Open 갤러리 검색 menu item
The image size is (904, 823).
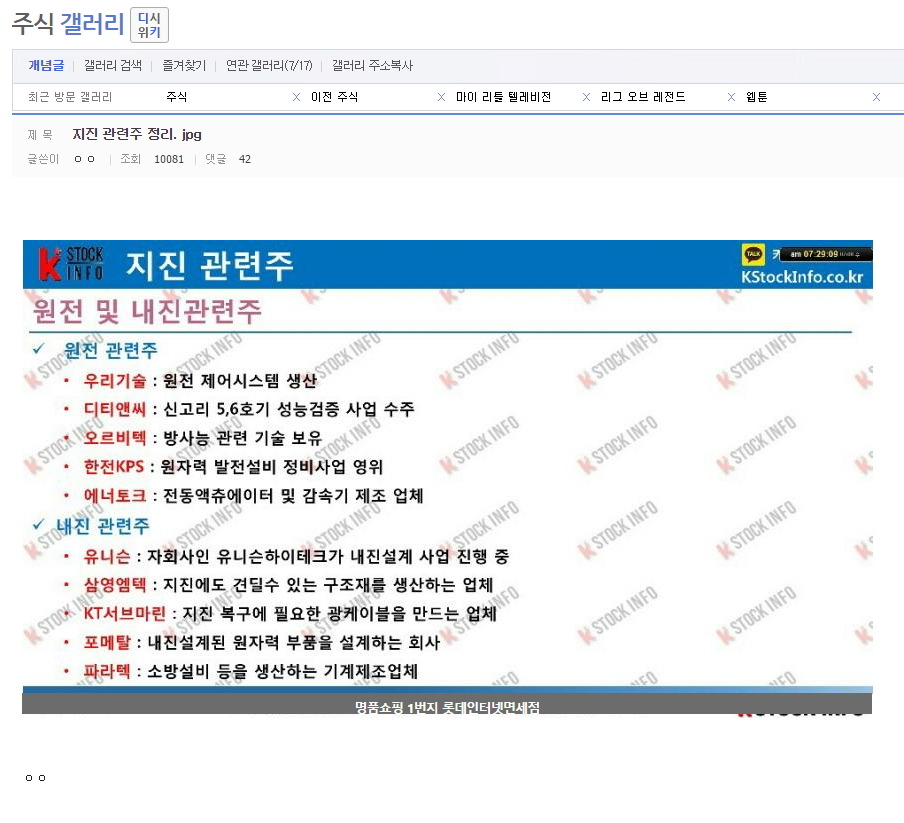(x=112, y=65)
